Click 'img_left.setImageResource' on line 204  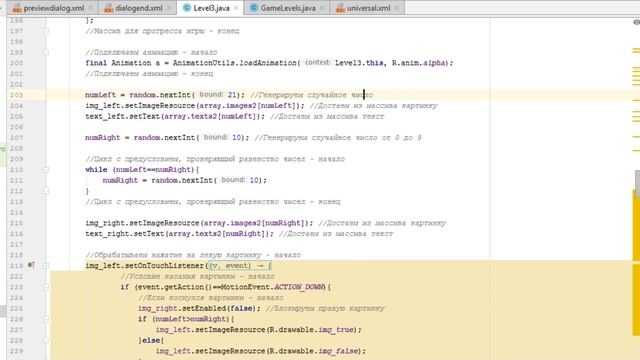click(x=140, y=106)
